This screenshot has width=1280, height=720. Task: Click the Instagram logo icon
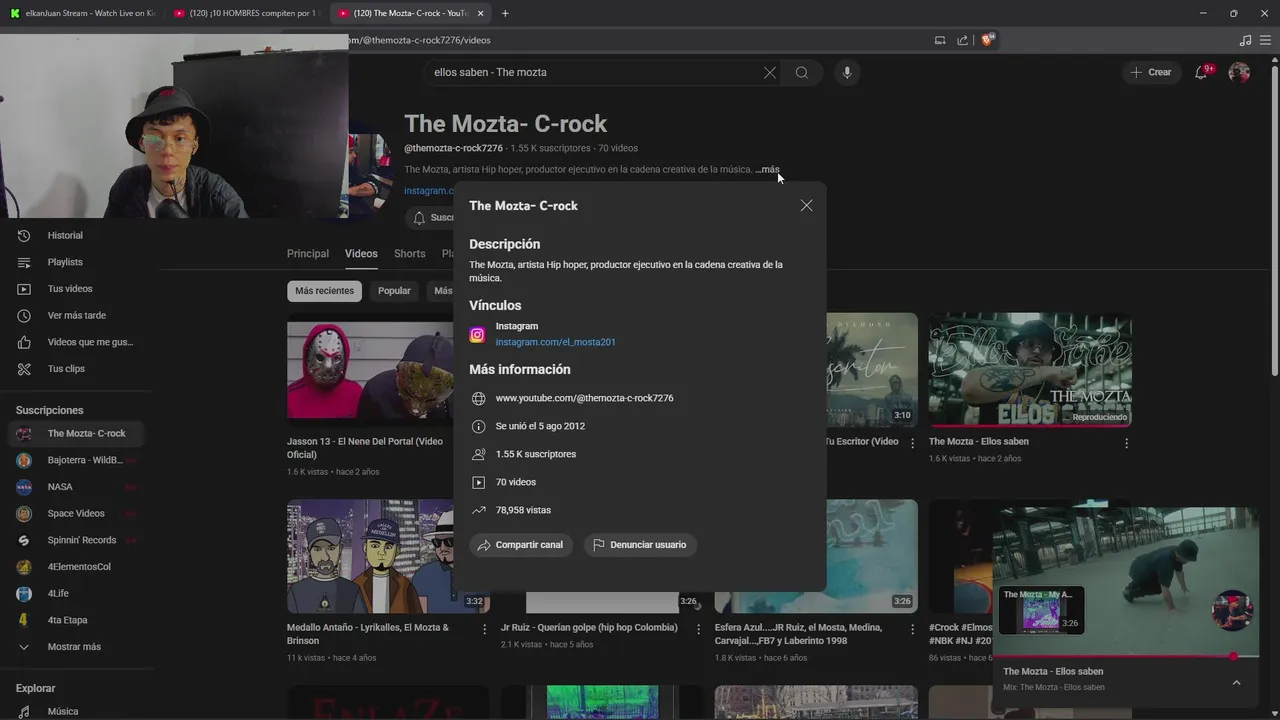tap(478, 335)
